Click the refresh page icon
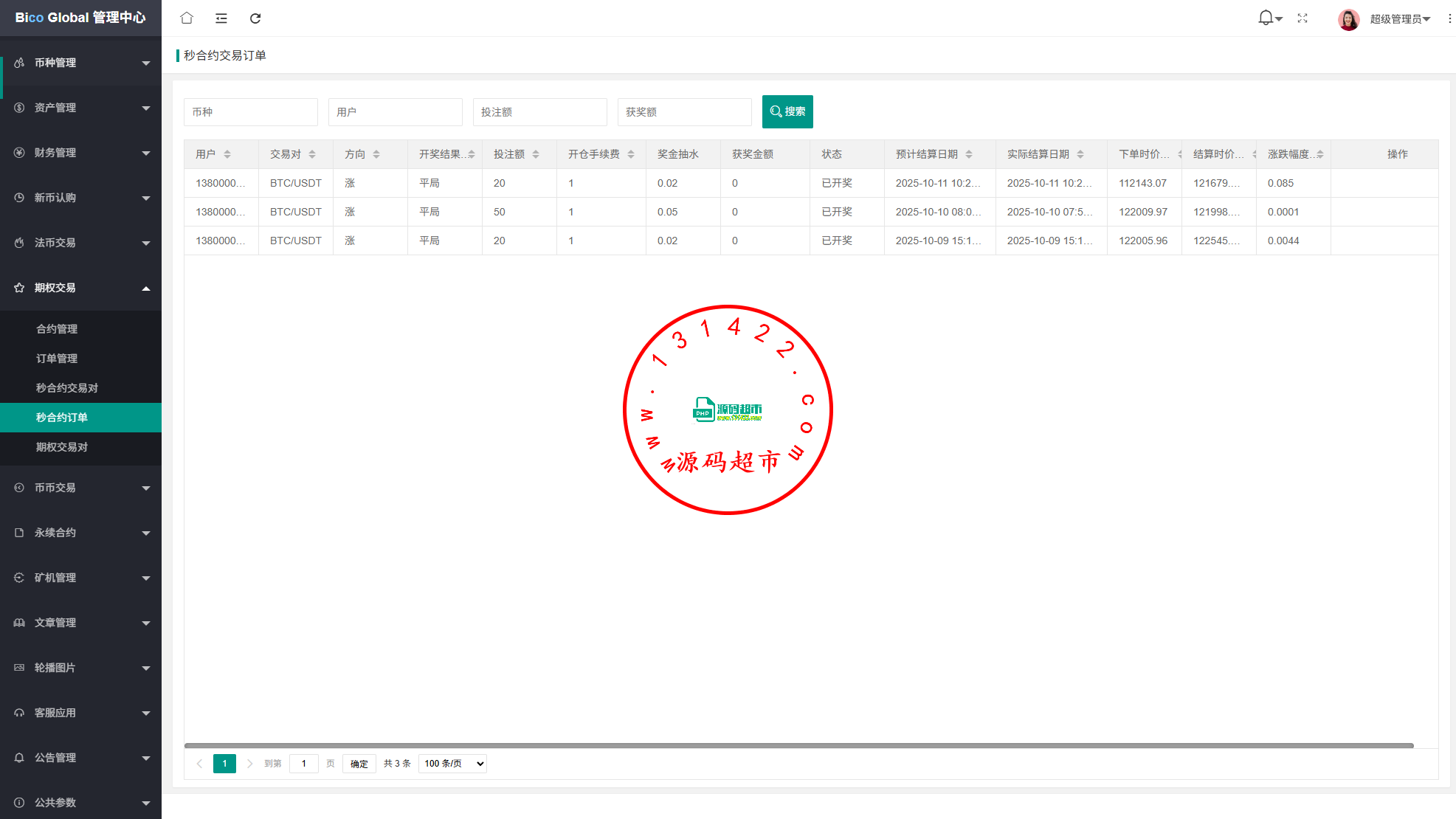Viewport: 1456px width, 819px height. click(255, 18)
